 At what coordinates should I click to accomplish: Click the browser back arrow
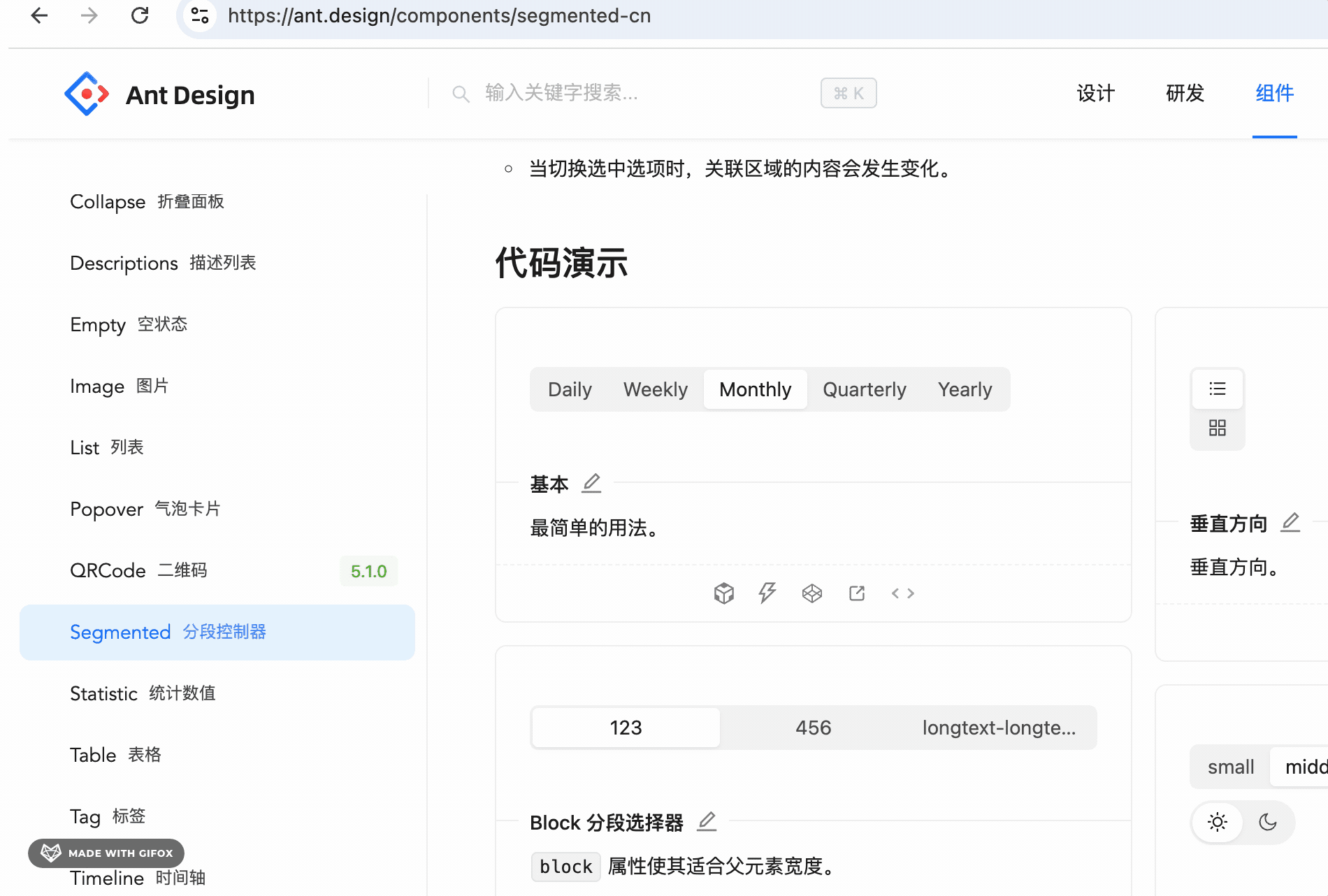40,15
